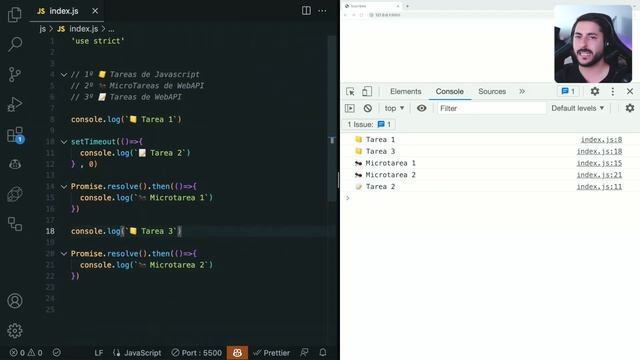This screenshot has height=360, width=640.
Task: Click the index.js breadcrumb item
Action: (78, 29)
